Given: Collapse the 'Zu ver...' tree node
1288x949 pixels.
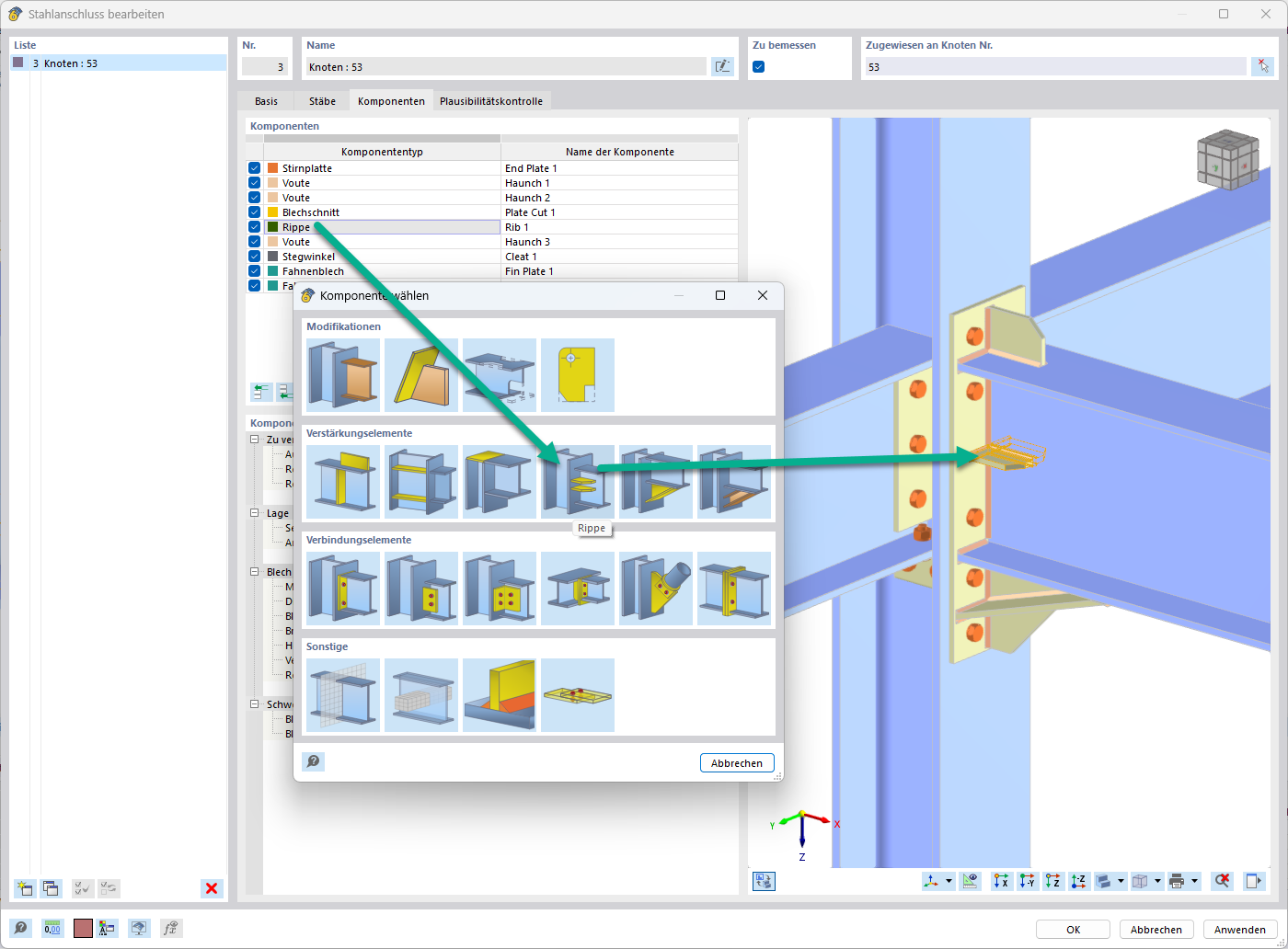Looking at the screenshot, I should (256, 440).
